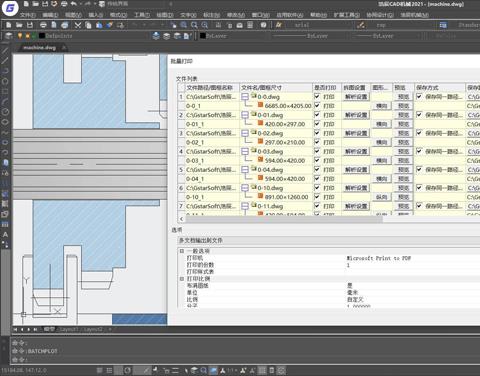Open the 格式 menu

[118, 15]
